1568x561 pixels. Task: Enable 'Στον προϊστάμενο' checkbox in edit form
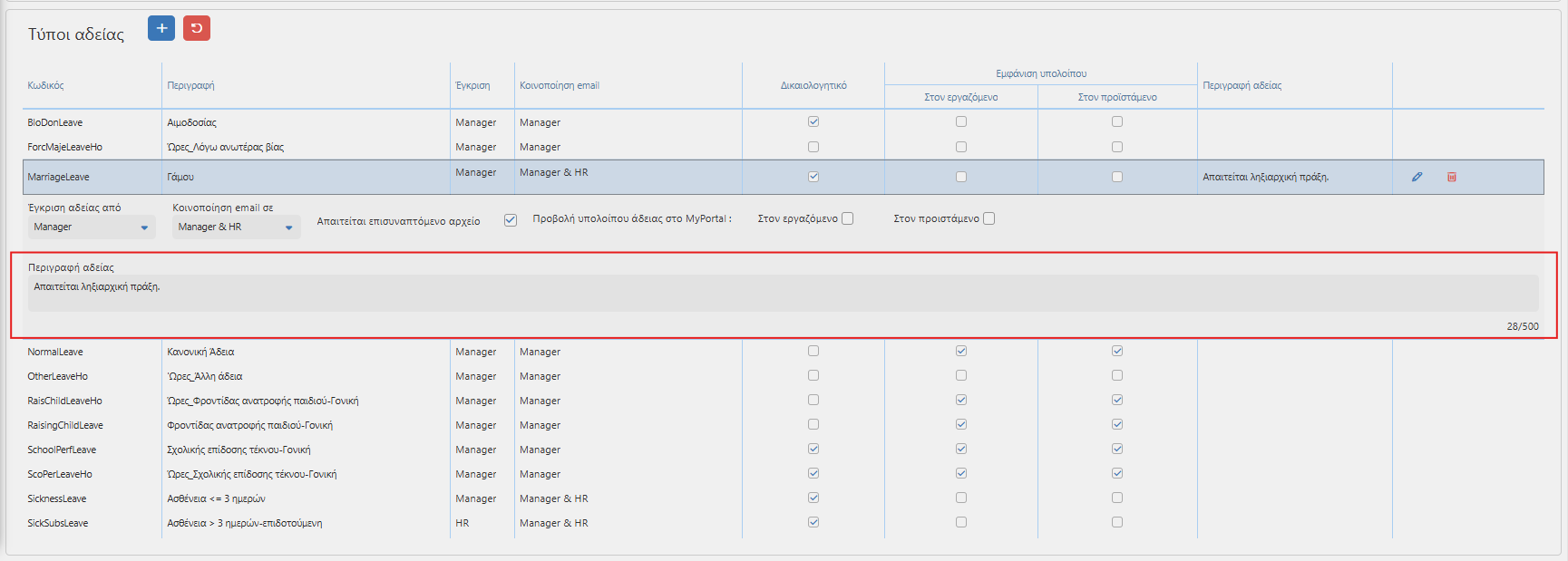(989, 218)
